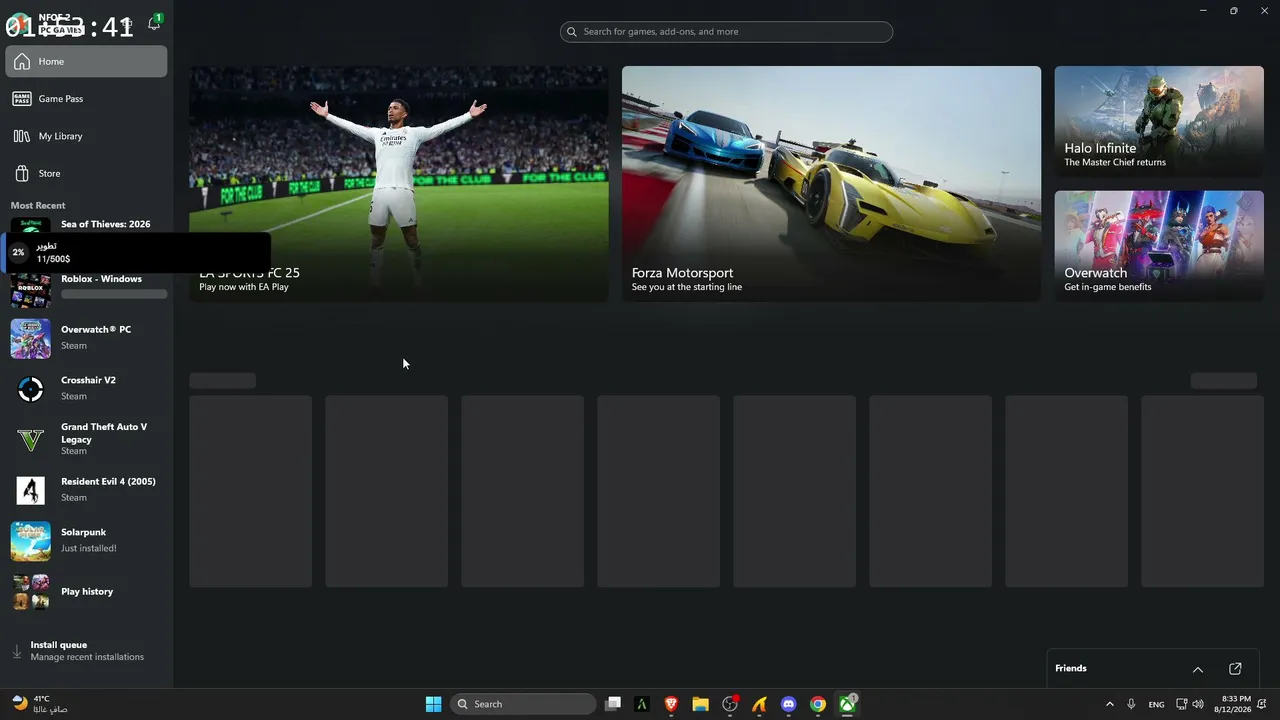This screenshot has height=720, width=1280.
Task: Pop out the Friends panel
Action: coord(1235,669)
